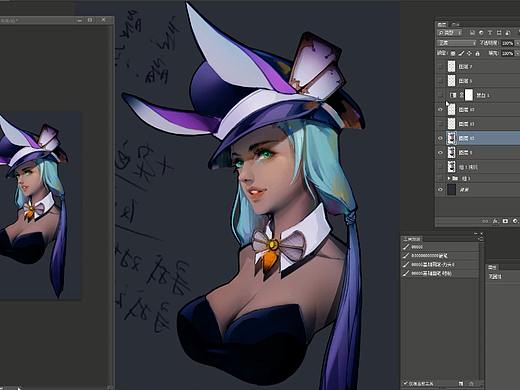Click the Group 1 folder icon
Screen dimensions: 520x390
[x=455, y=179]
